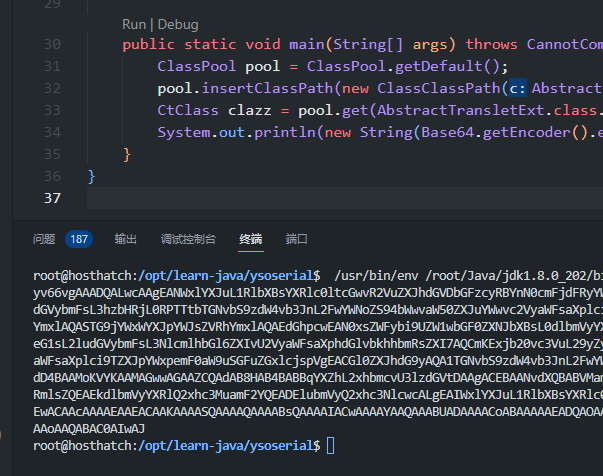
Task: Select the 终端 (Terminal) tab
Action: 250,239
